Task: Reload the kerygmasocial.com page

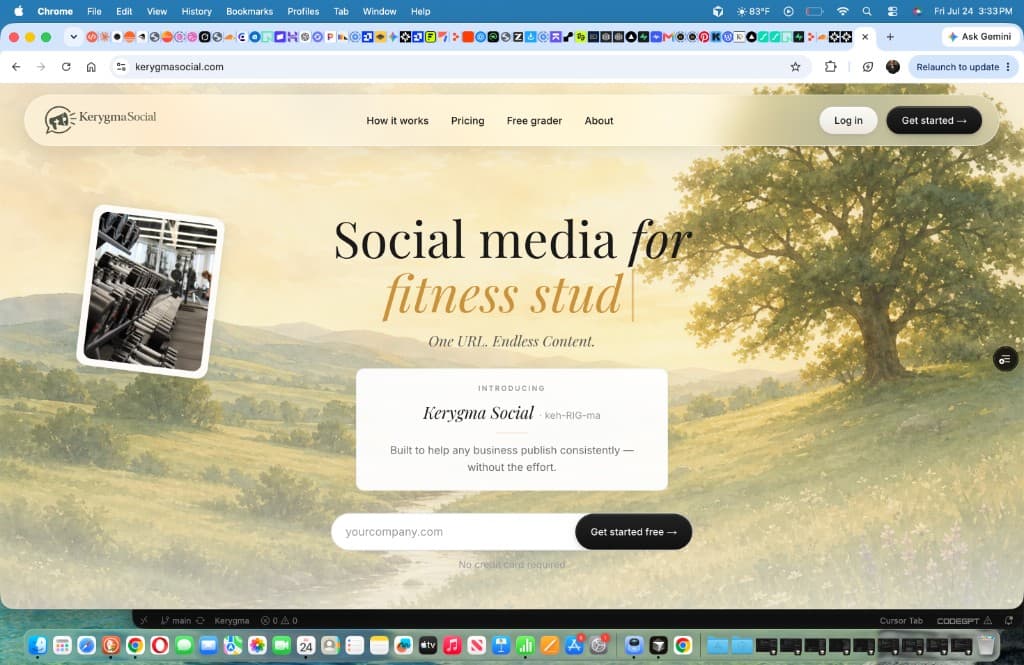Action: (x=66, y=67)
